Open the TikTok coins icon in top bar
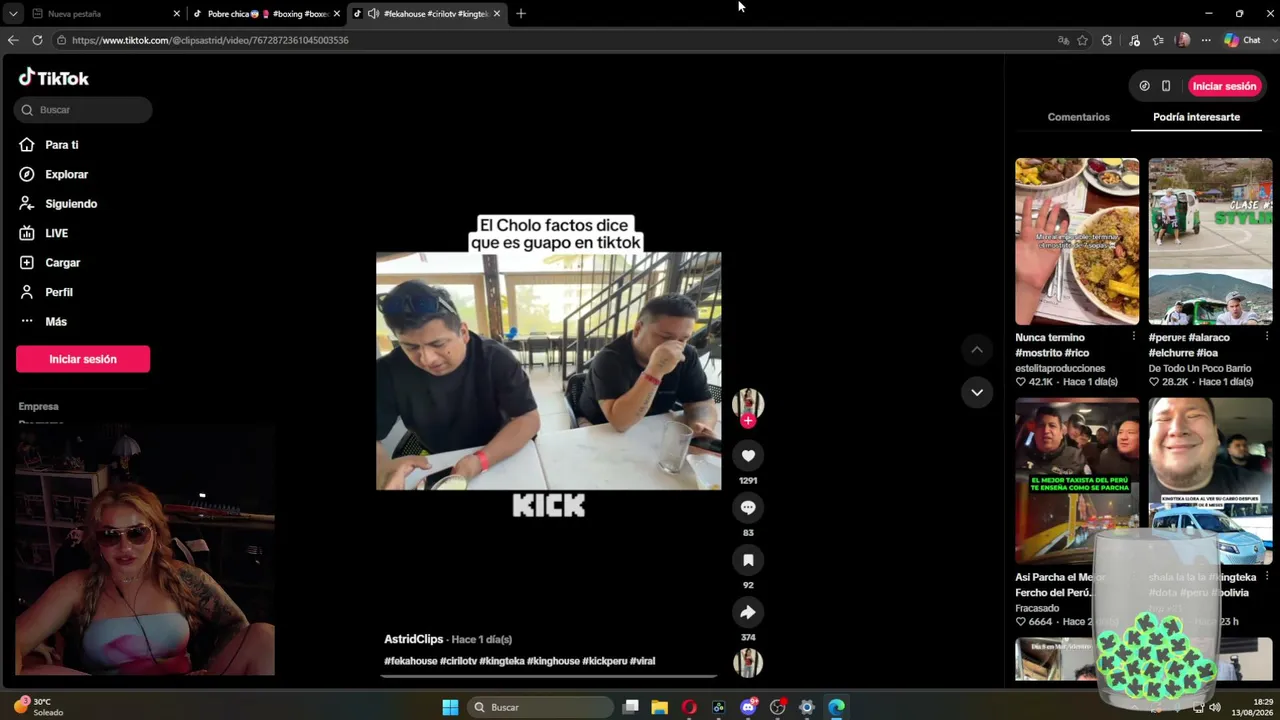The width and height of the screenshot is (1280, 720). (1145, 86)
